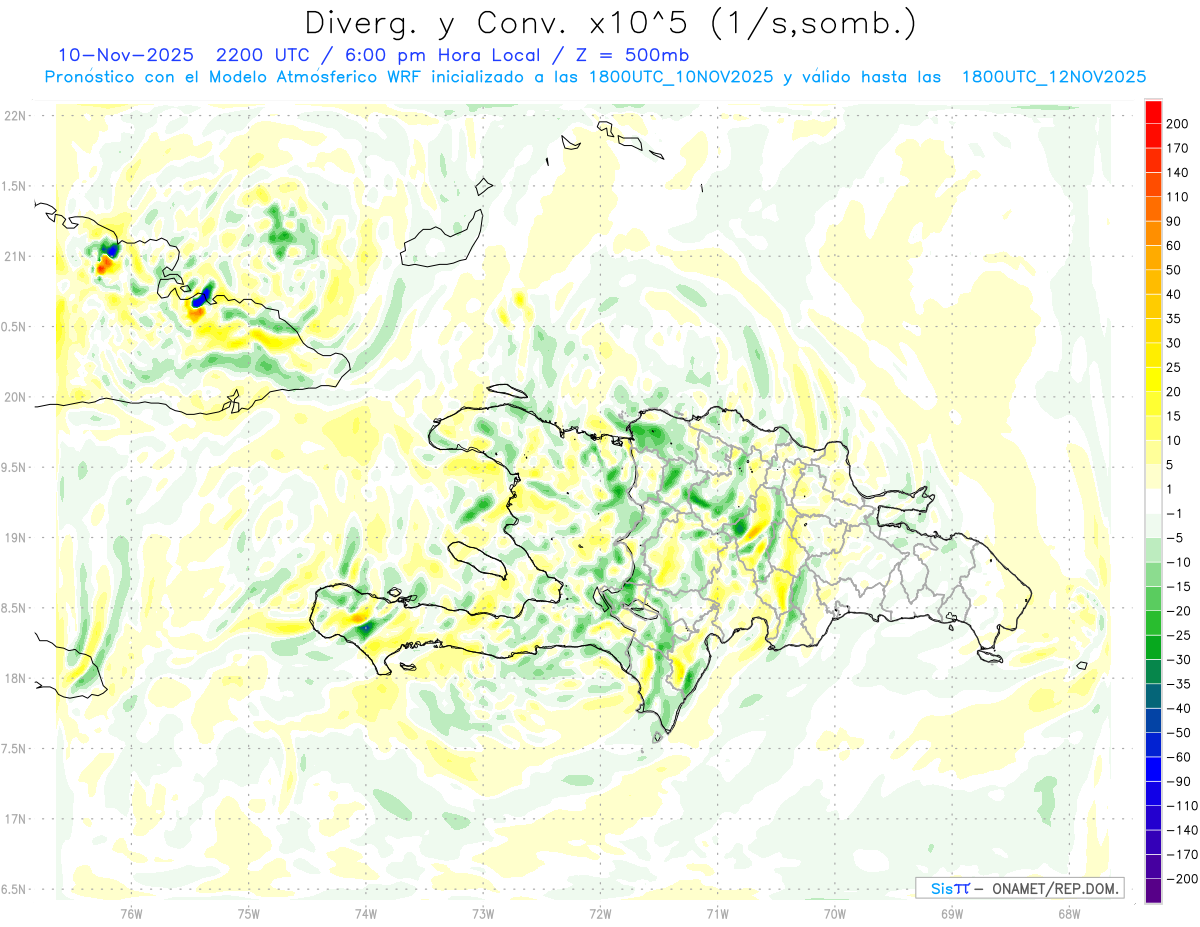Click the '20N' latitude label

(x=14, y=397)
